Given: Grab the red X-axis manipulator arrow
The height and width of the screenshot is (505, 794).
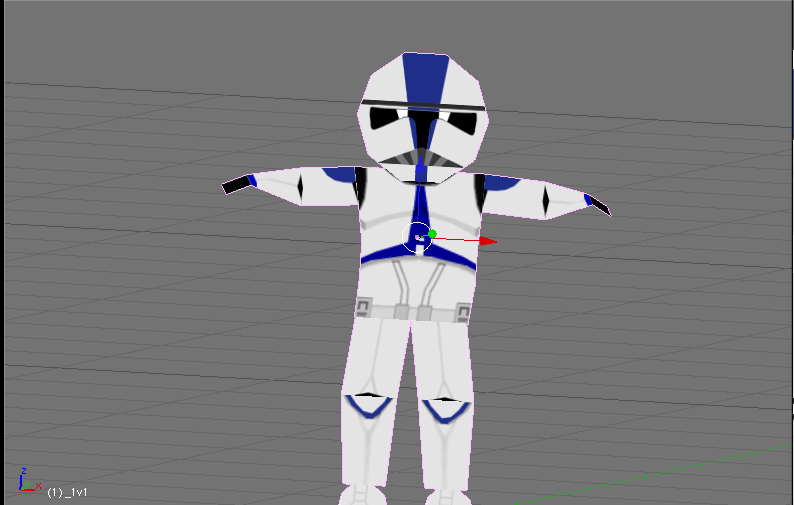Looking at the screenshot, I should 488,241.
